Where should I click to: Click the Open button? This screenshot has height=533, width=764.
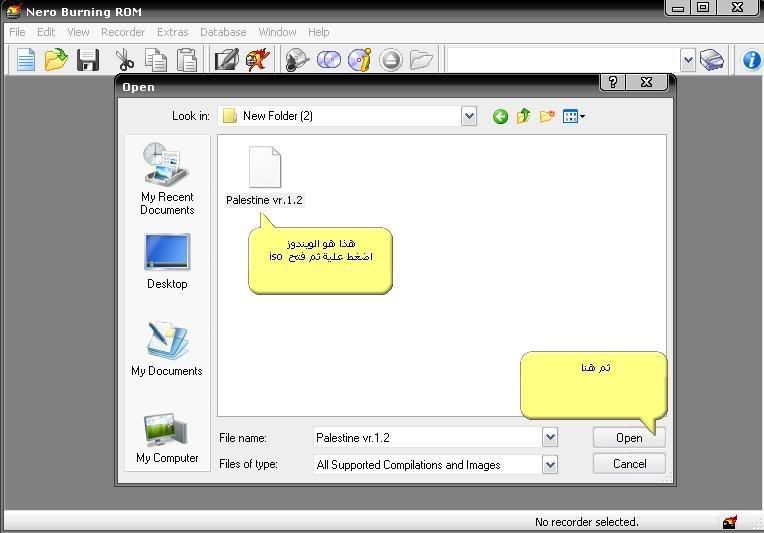[x=629, y=438]
